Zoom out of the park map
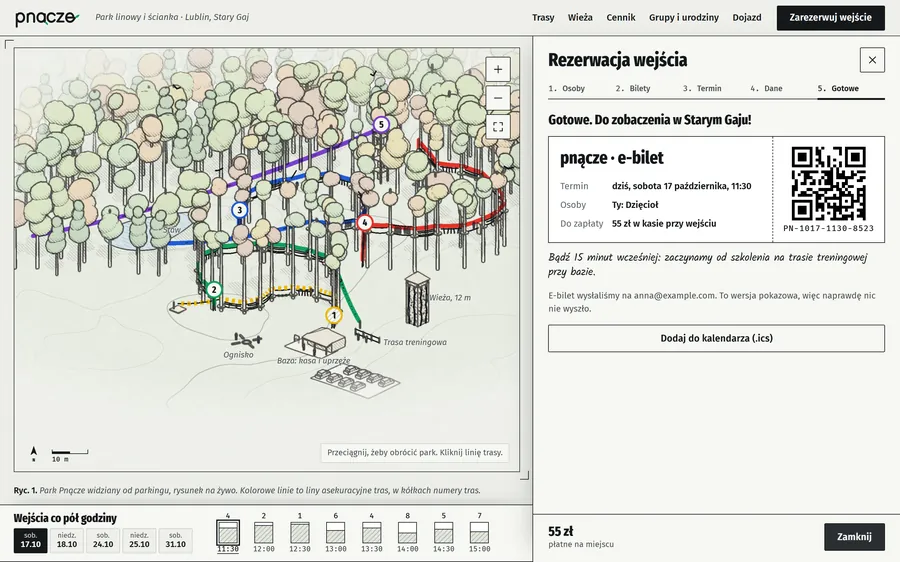The width and height of the screenshot is (900, 562). 498,98
